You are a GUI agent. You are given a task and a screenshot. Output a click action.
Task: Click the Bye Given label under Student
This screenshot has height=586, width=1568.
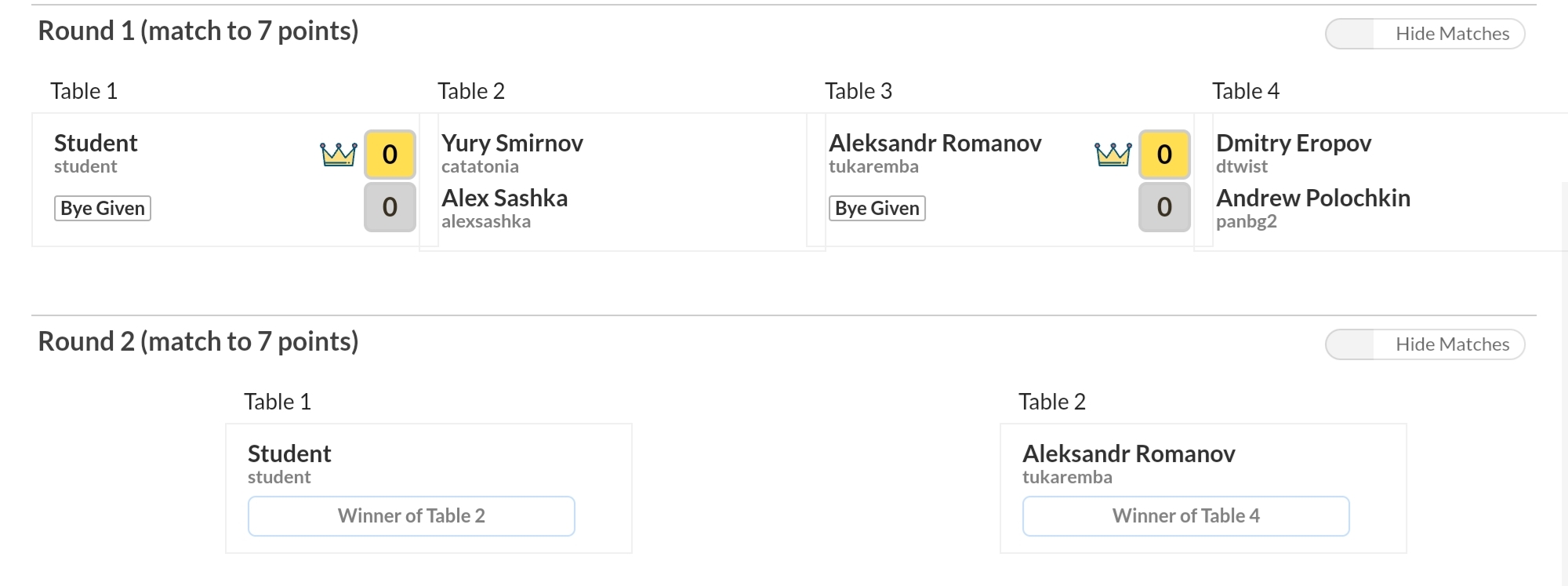click(103, 209)
